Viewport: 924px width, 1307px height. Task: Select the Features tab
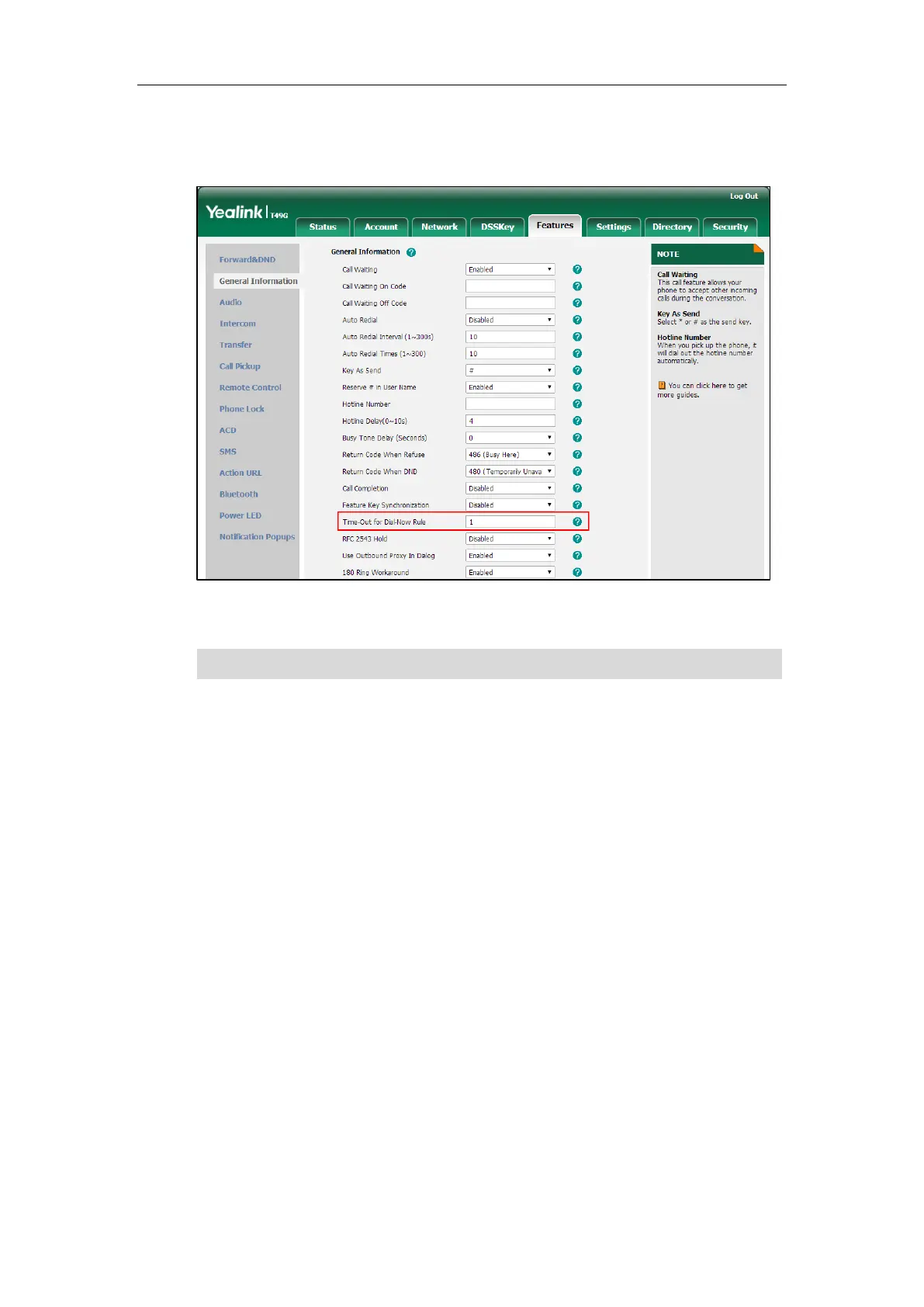click(555, 225)
